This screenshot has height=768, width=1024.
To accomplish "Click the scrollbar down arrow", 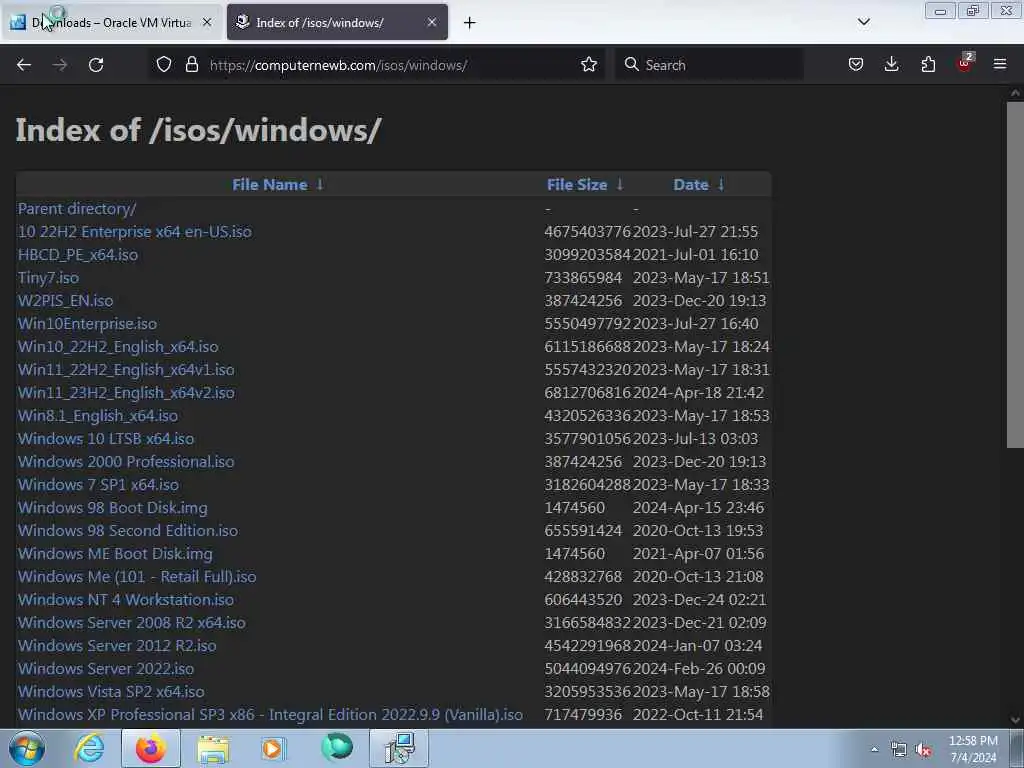I will tap(1015, 720).
